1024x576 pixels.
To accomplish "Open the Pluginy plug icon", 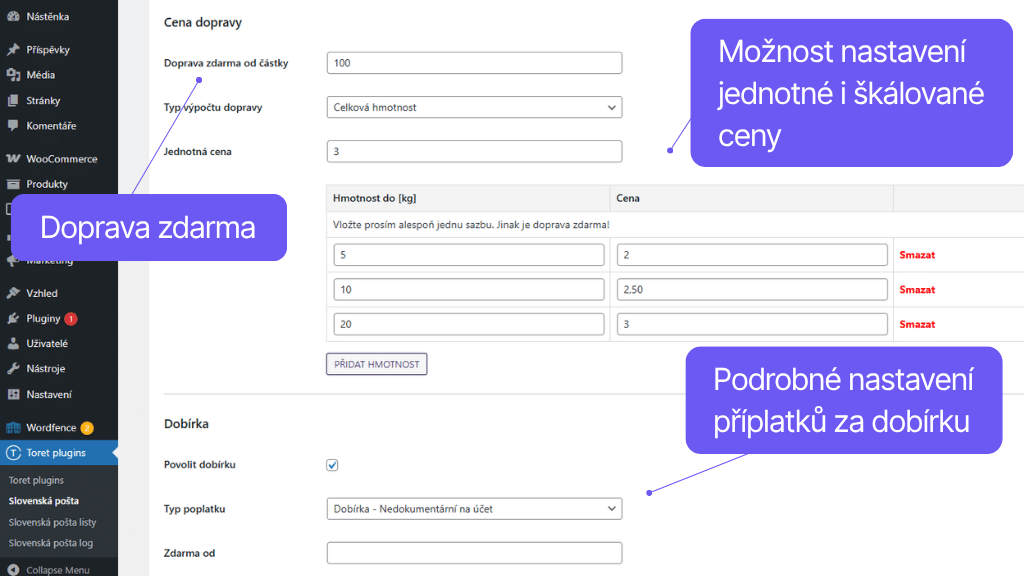I will coord(14,317).
